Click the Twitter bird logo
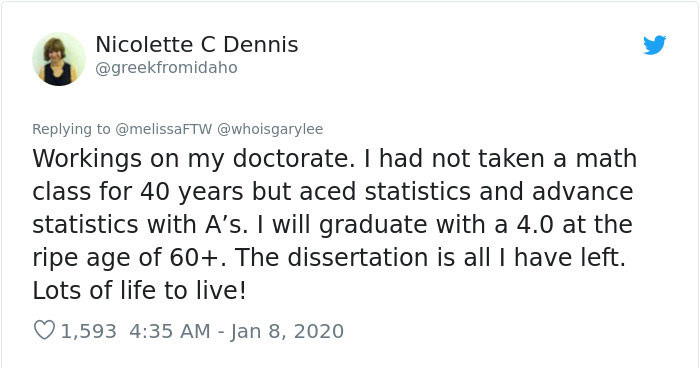Screen dimensions: 700x368 654,45
